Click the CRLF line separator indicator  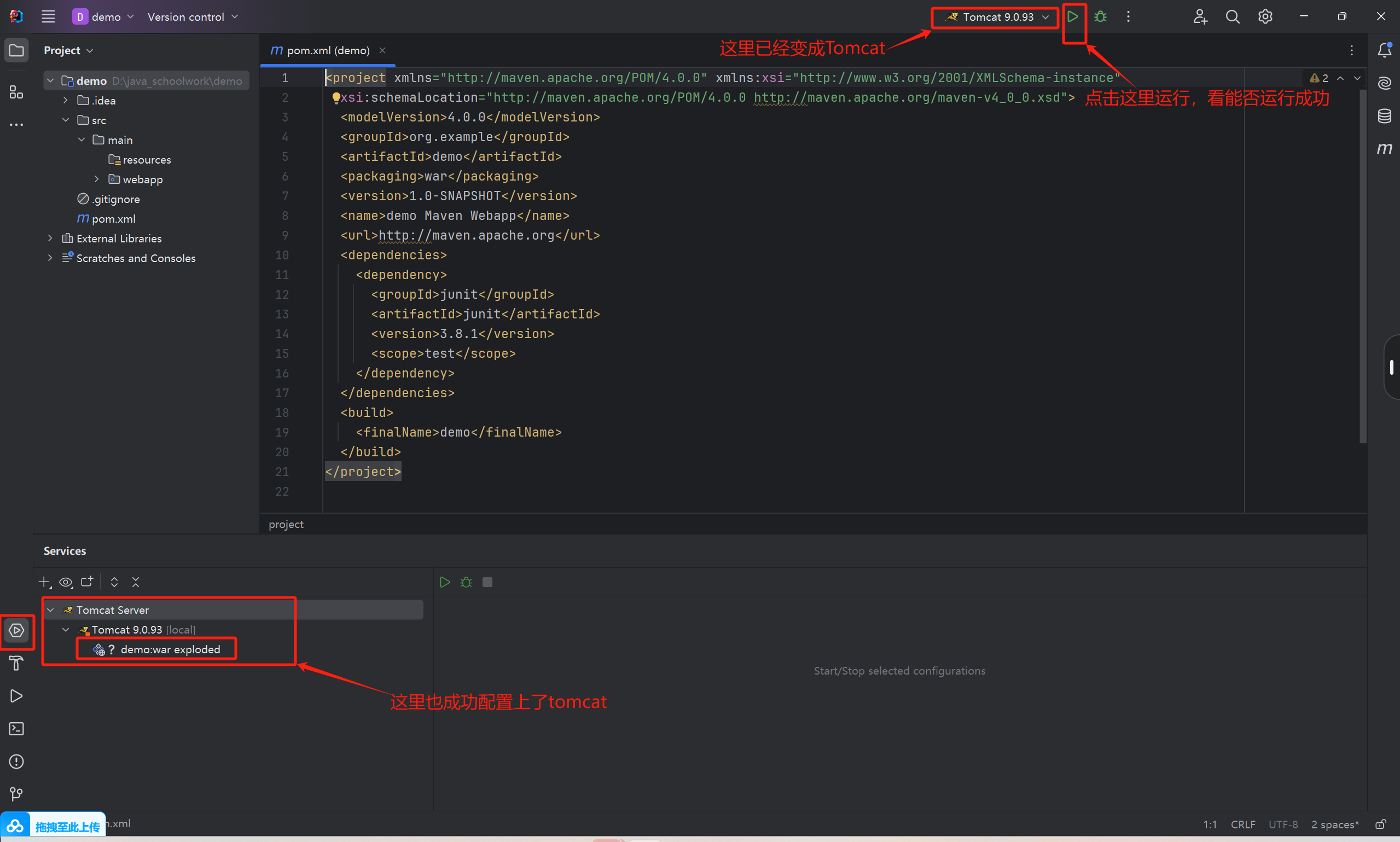point(1242,824)
